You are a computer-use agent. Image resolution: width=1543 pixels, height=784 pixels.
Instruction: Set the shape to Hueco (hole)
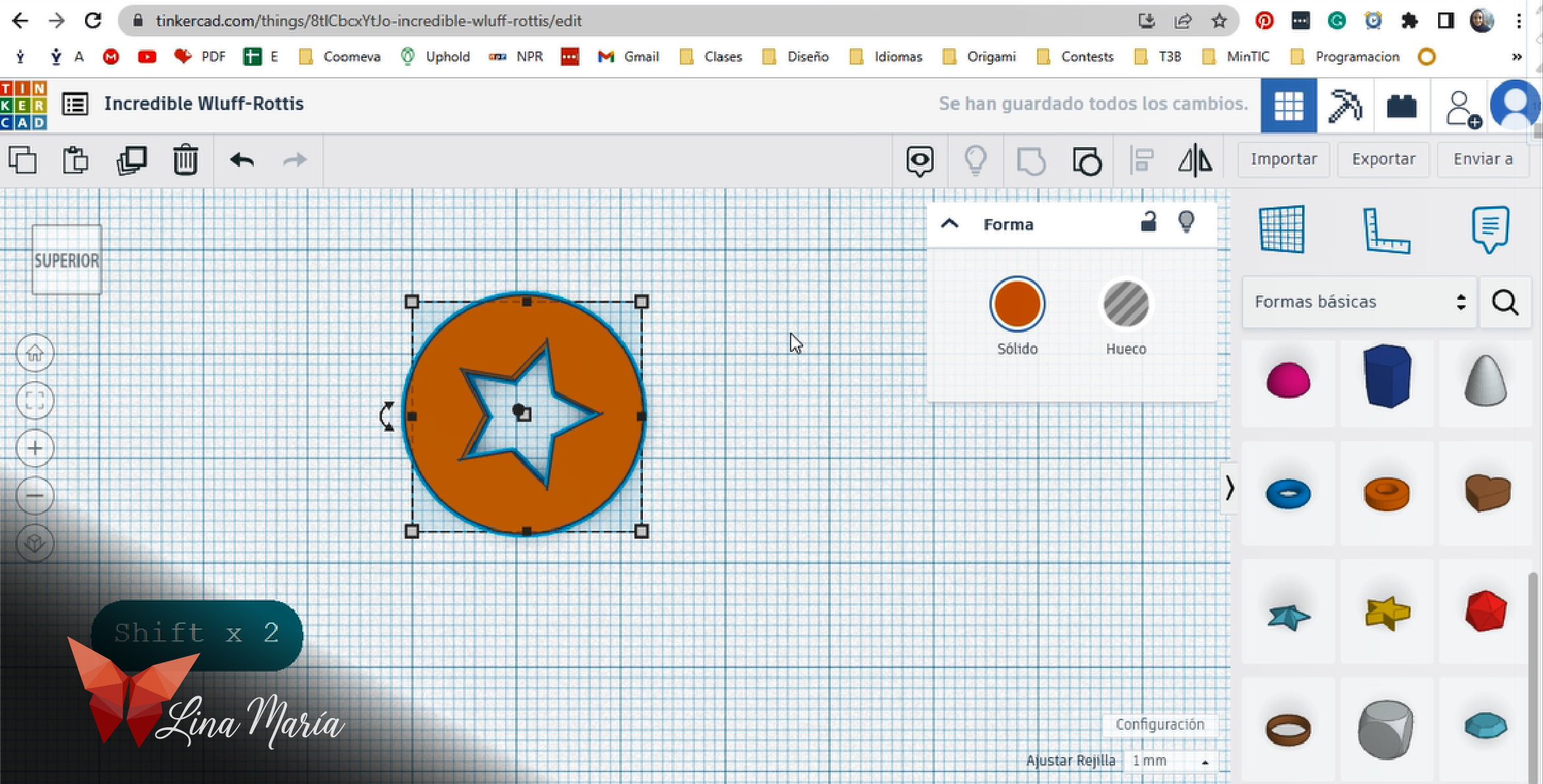point(1126,304)
